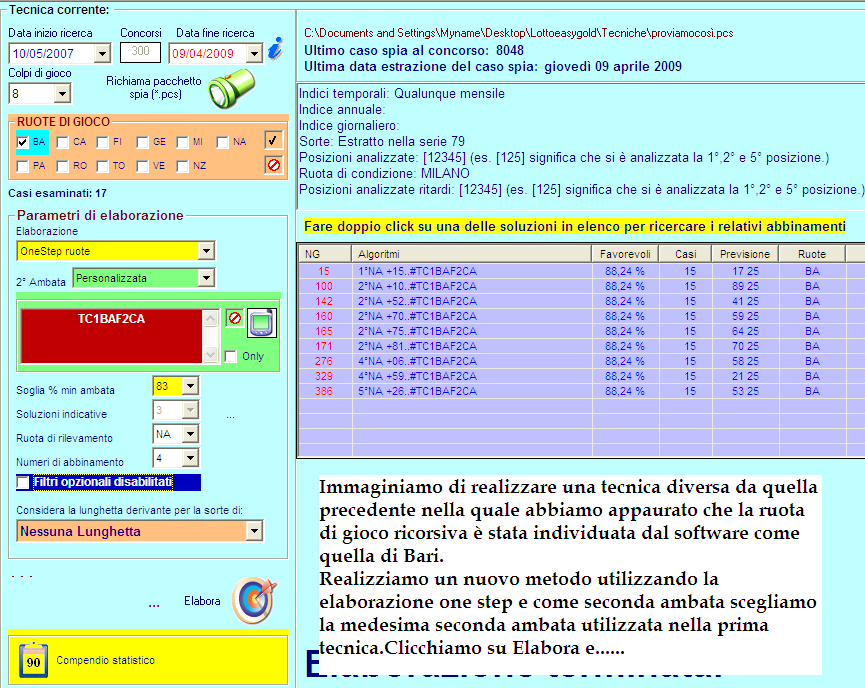The image size is (865, 688).
Task: Click the NG cell with value 165
Action: (324, 331)
